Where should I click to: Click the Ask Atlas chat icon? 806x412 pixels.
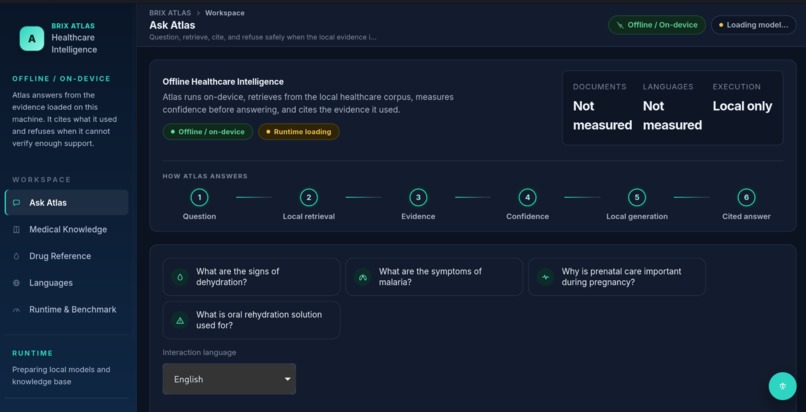pos(16,202)
